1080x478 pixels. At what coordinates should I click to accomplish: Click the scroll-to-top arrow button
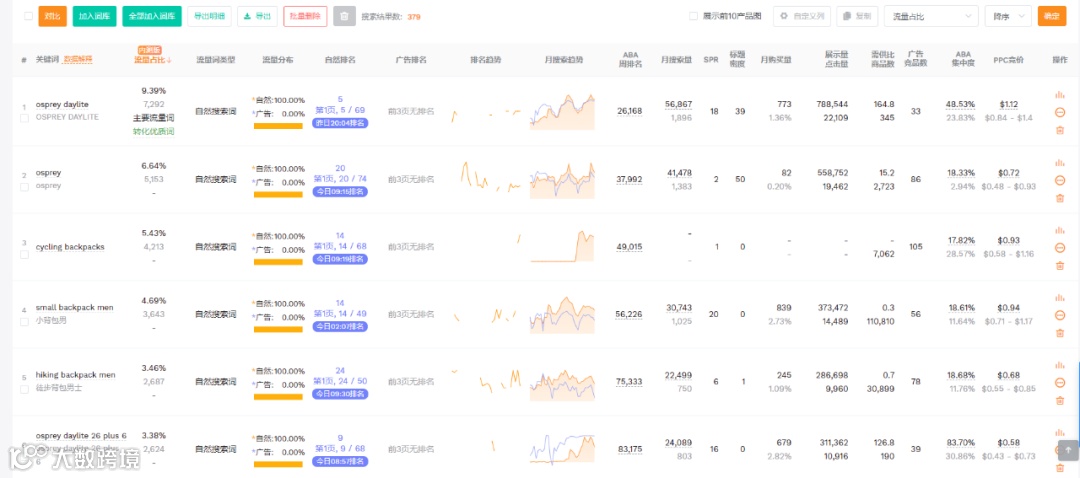[1068, 450]
